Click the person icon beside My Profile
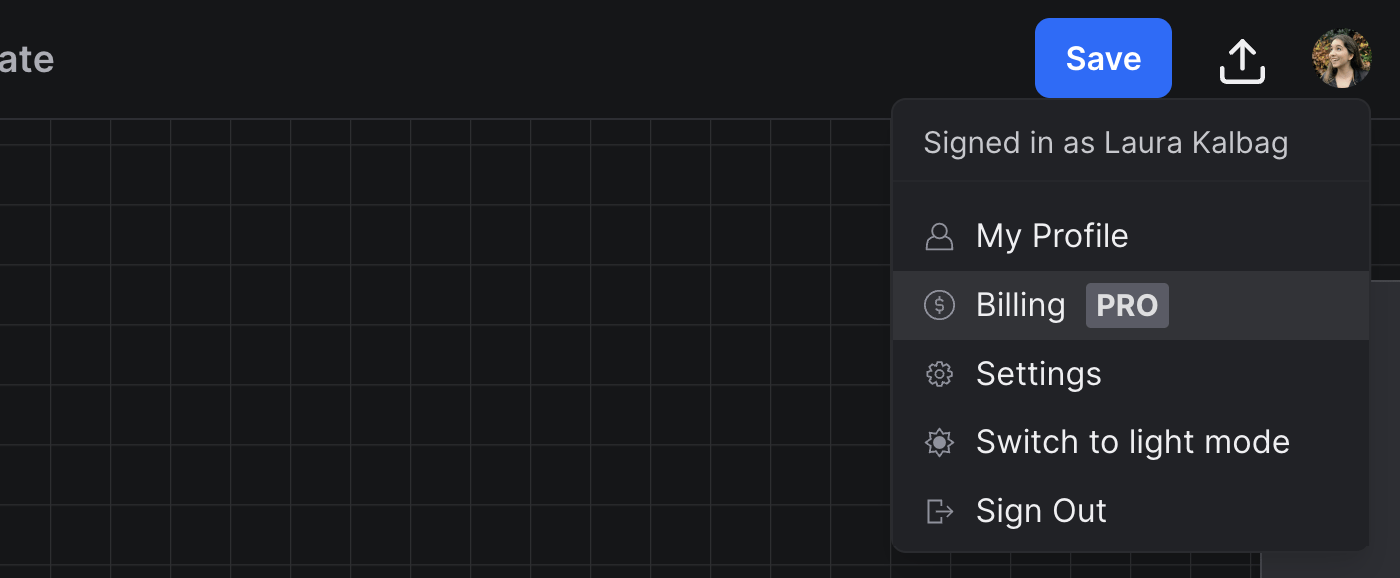Screen dimensions: 1400x578 [939, 236]
